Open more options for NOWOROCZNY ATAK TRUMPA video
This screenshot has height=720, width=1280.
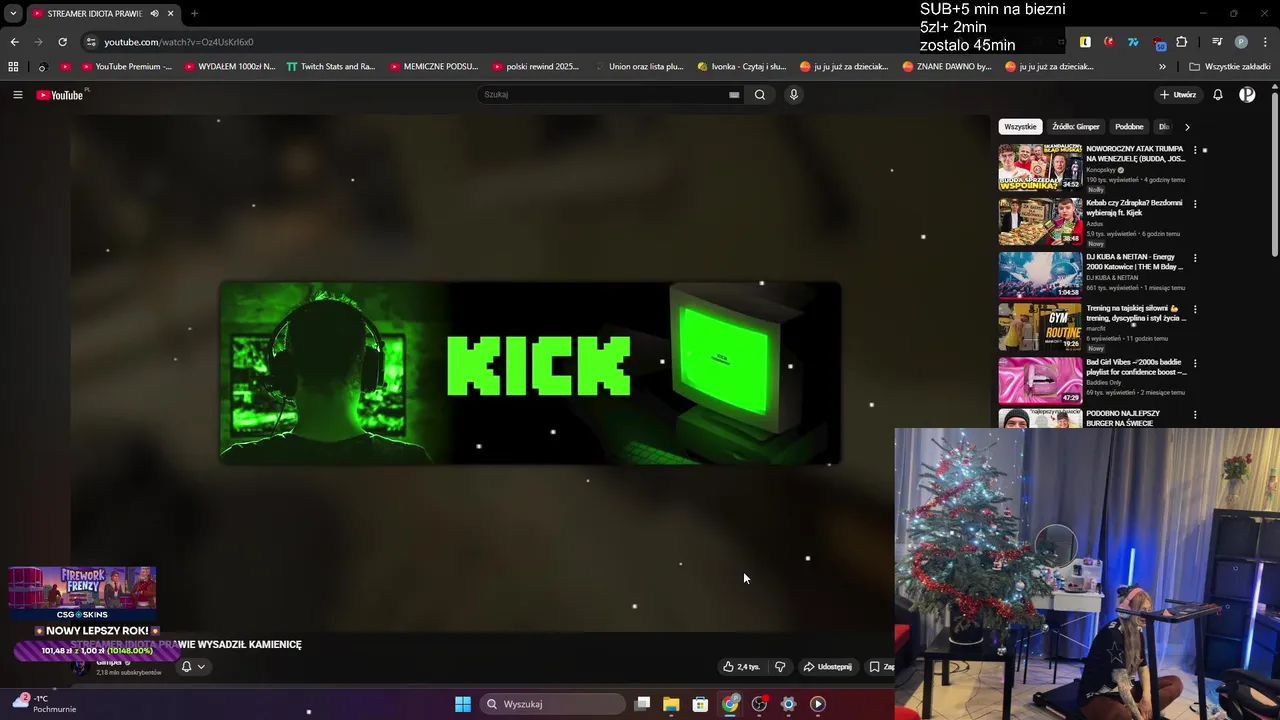(1195, 150)
